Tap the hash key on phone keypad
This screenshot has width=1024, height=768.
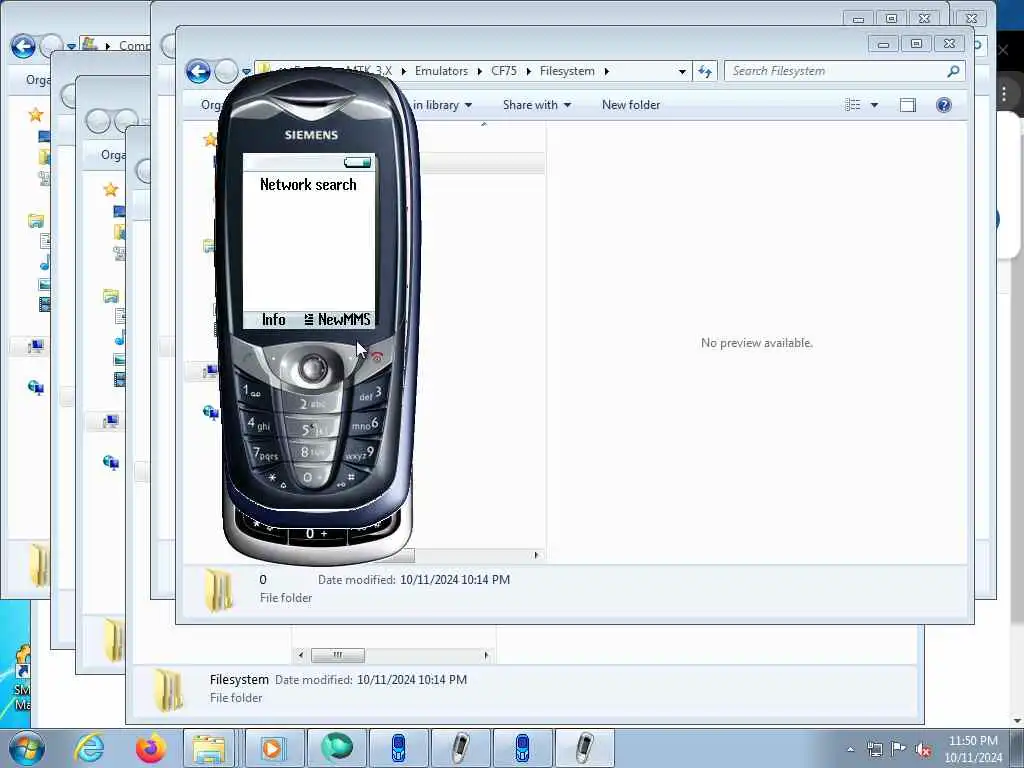tap(346, 480)
